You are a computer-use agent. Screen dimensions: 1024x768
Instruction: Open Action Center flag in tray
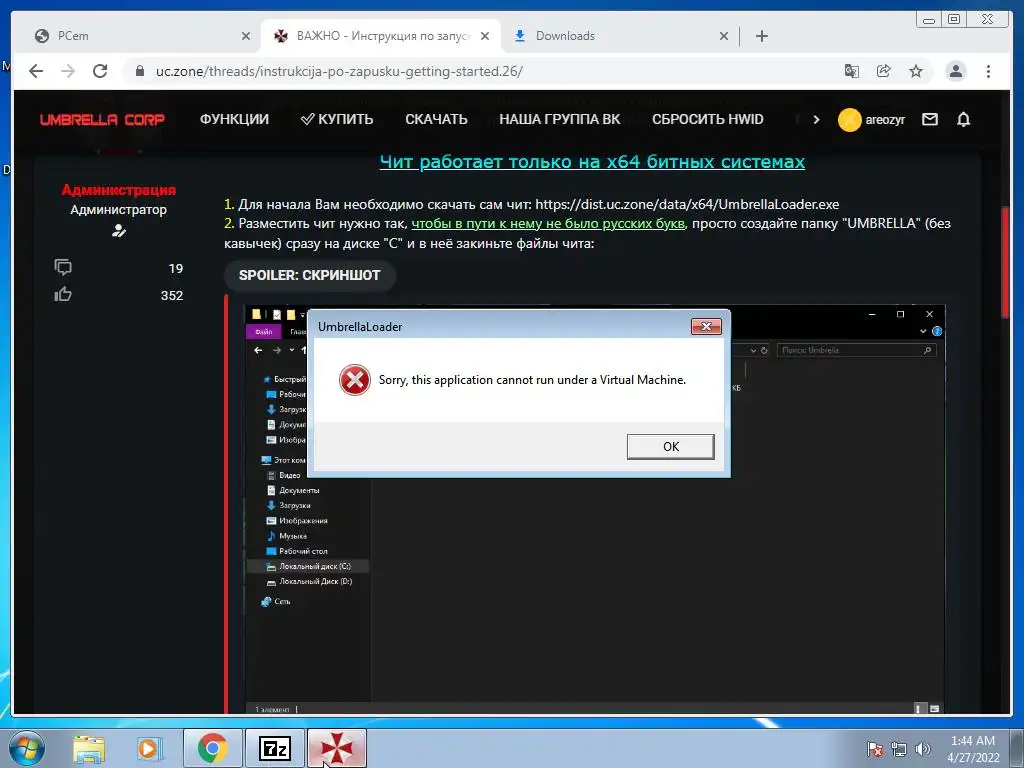tap(875, 749)
